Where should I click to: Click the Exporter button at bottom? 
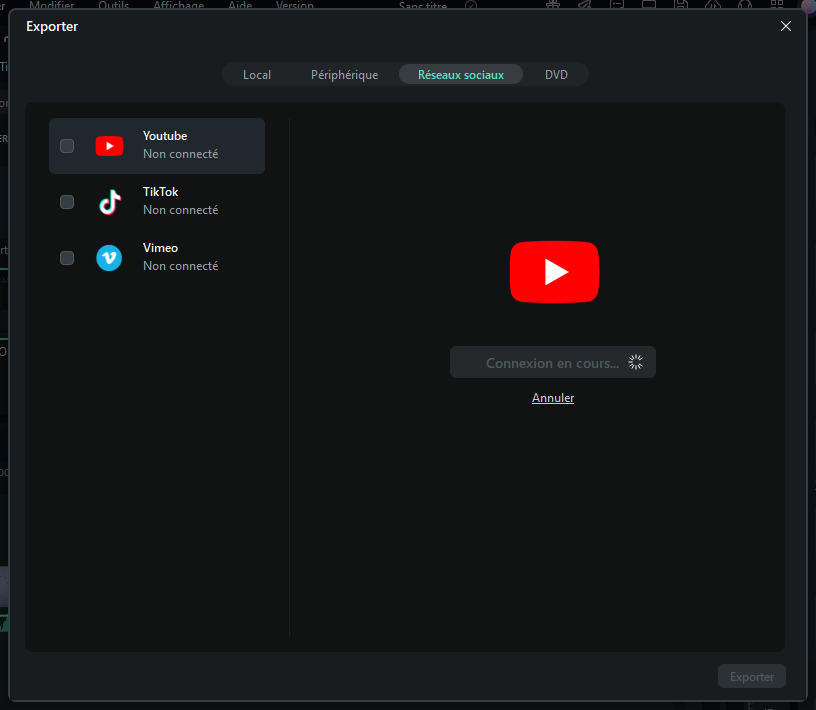click(x=751, y=676)
